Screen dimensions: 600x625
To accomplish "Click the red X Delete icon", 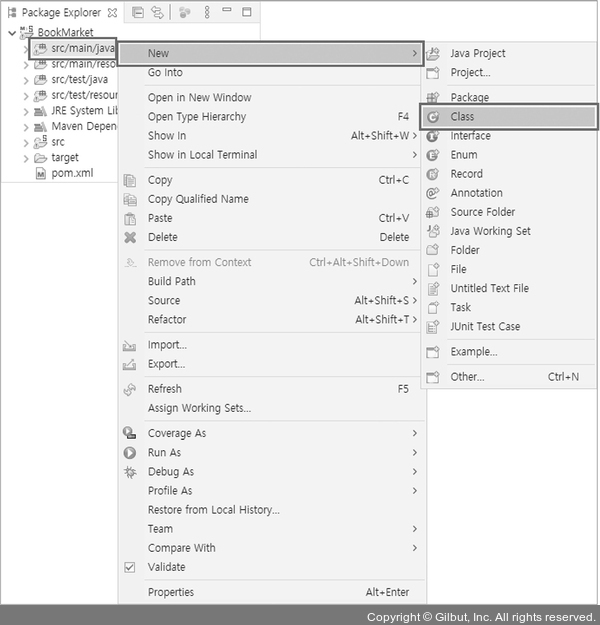I will click(x=130, y=237).
